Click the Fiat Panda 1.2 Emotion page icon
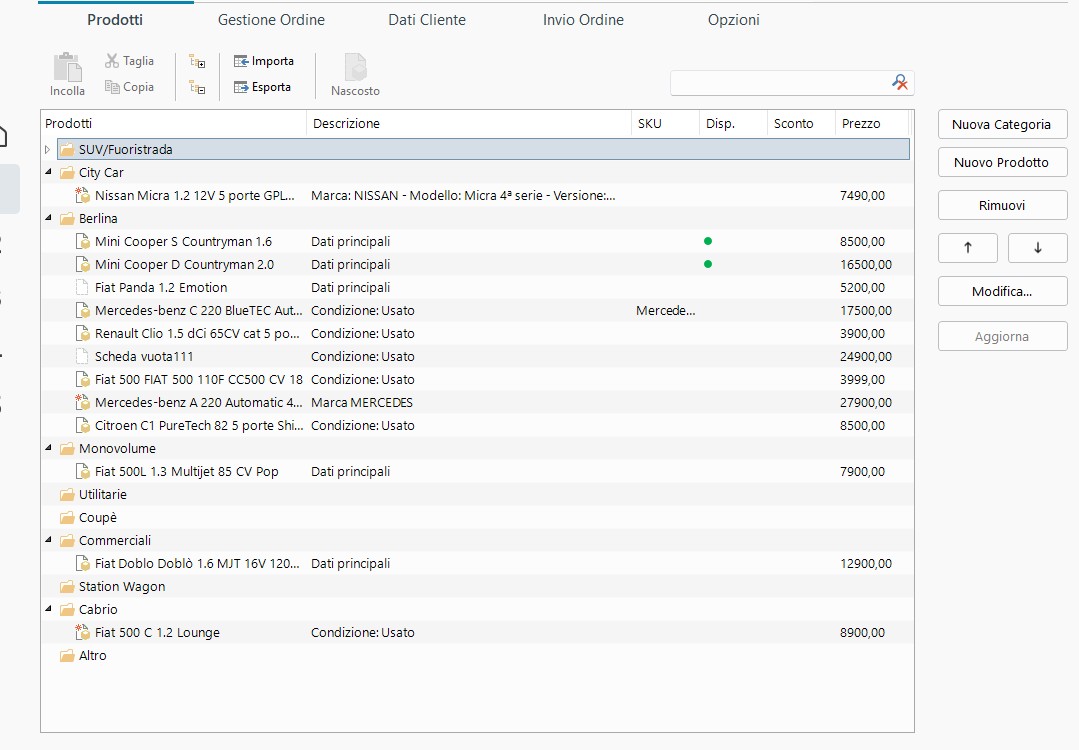The image size is (1079, 750). click(x=83, y=288)
